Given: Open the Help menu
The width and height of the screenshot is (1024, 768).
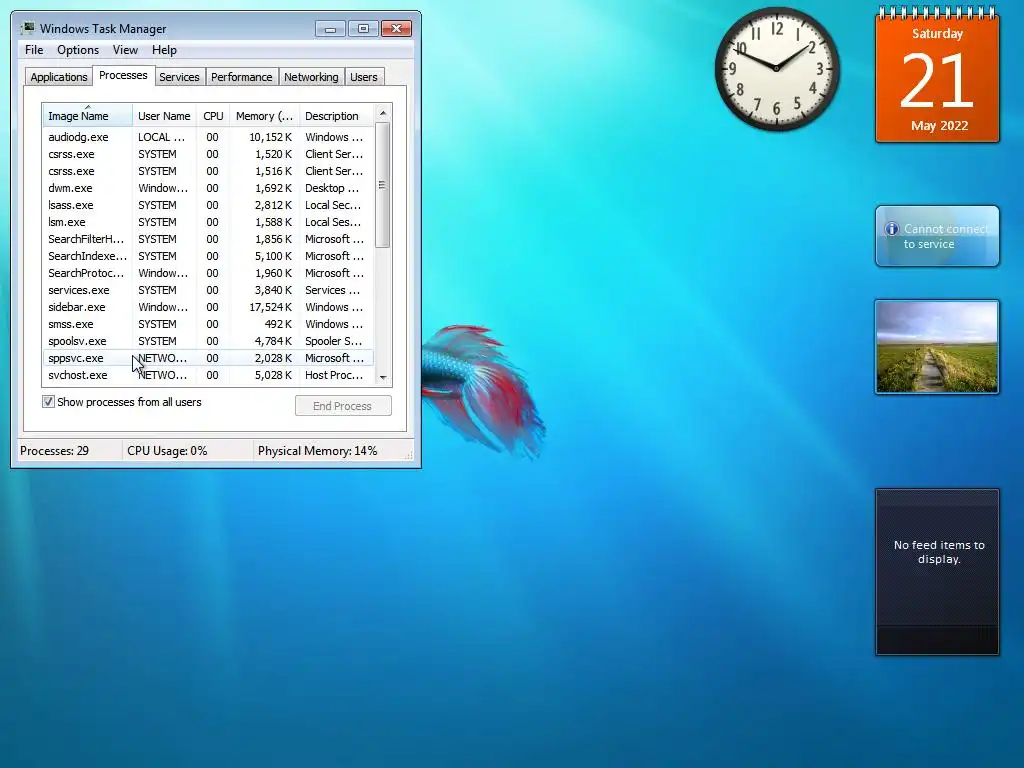Looking at the screenshot, I should (164, 50).
